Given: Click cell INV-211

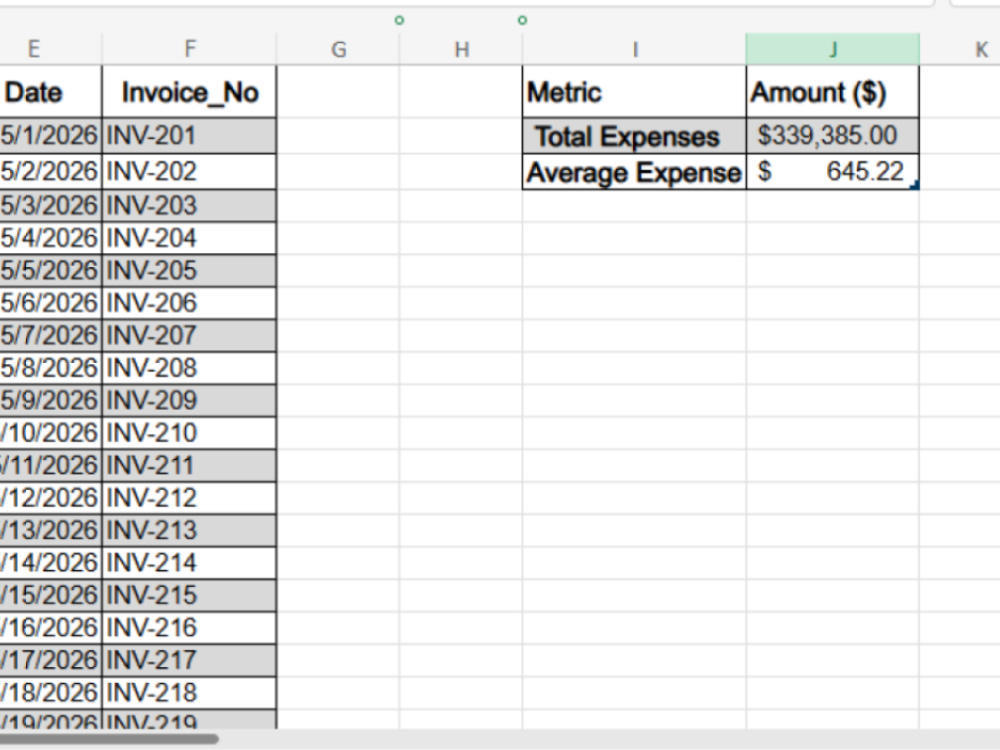Looking at the screenshot, I should click(x=189, y=466).
